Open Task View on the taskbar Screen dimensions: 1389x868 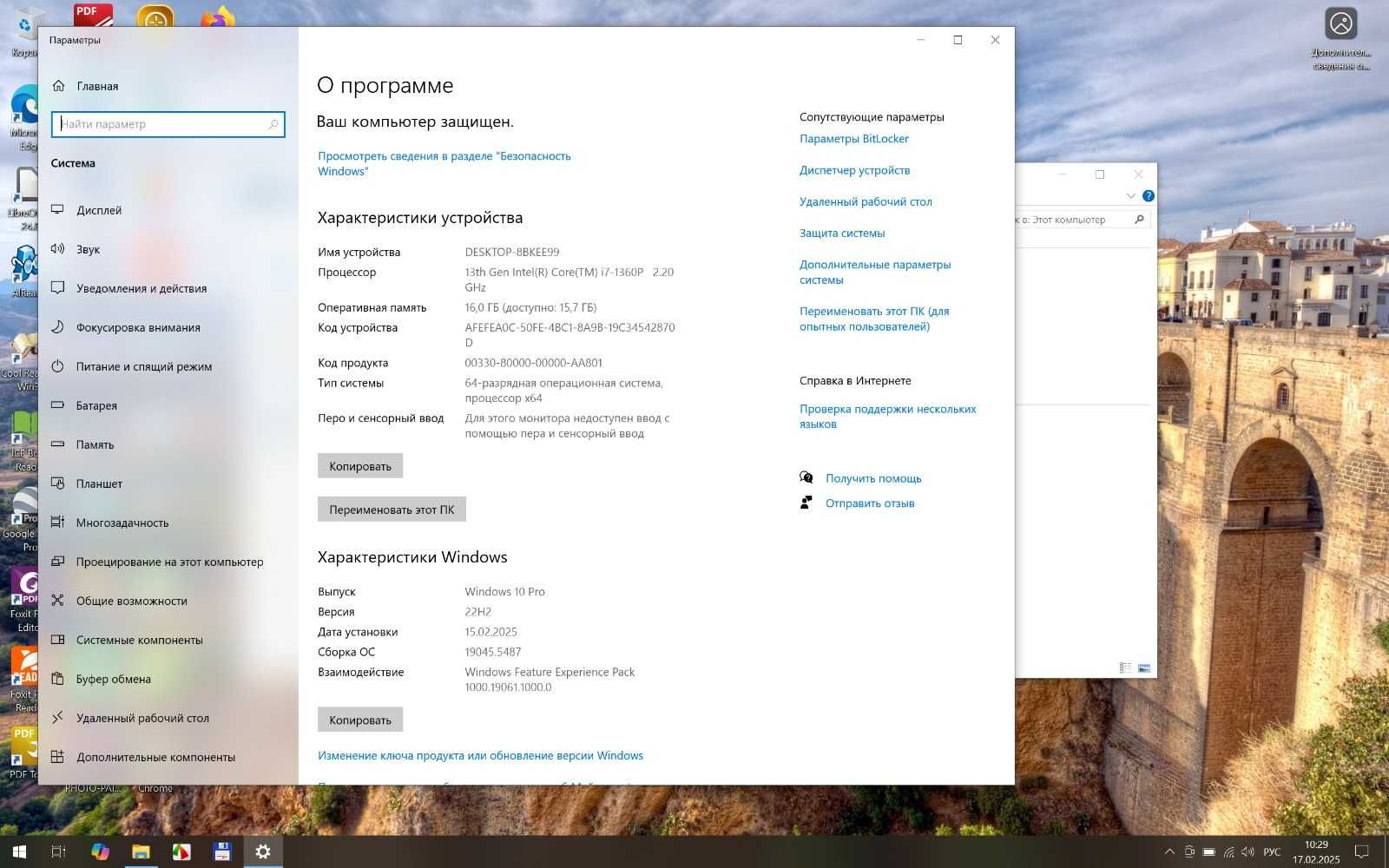(x=58, y=852)
